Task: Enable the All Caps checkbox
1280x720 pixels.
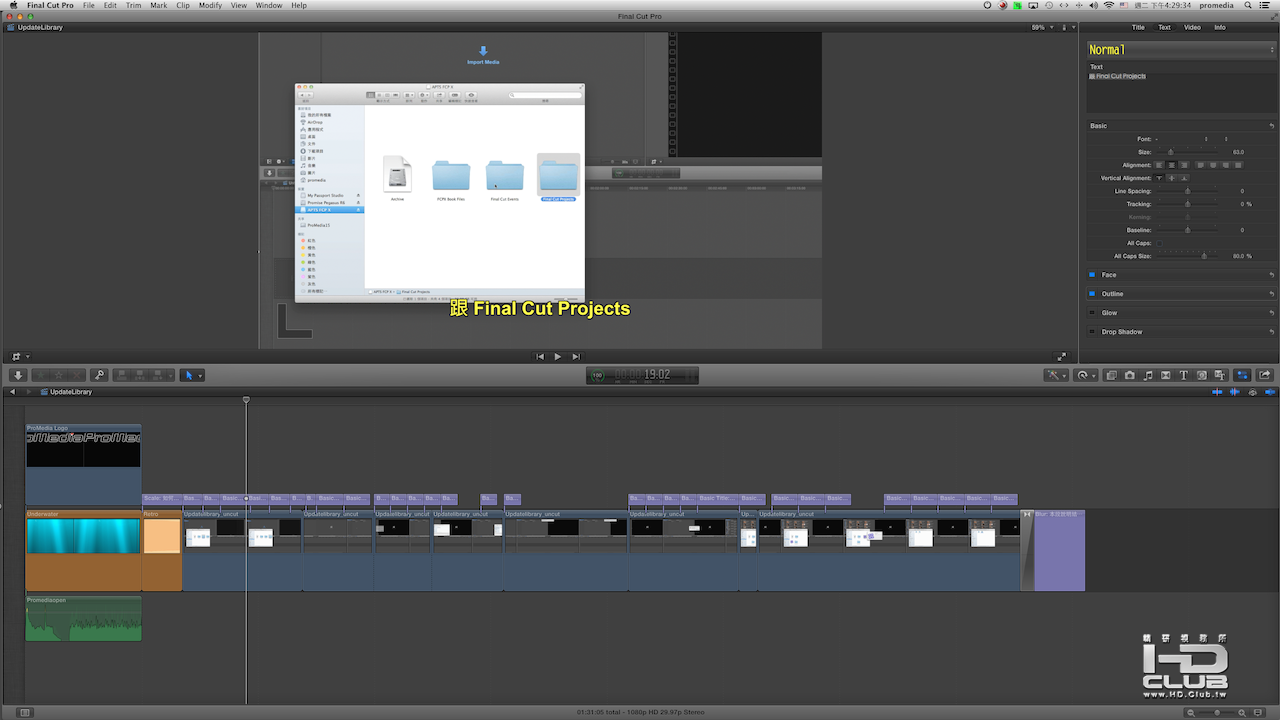Action: click(1158, 243)
